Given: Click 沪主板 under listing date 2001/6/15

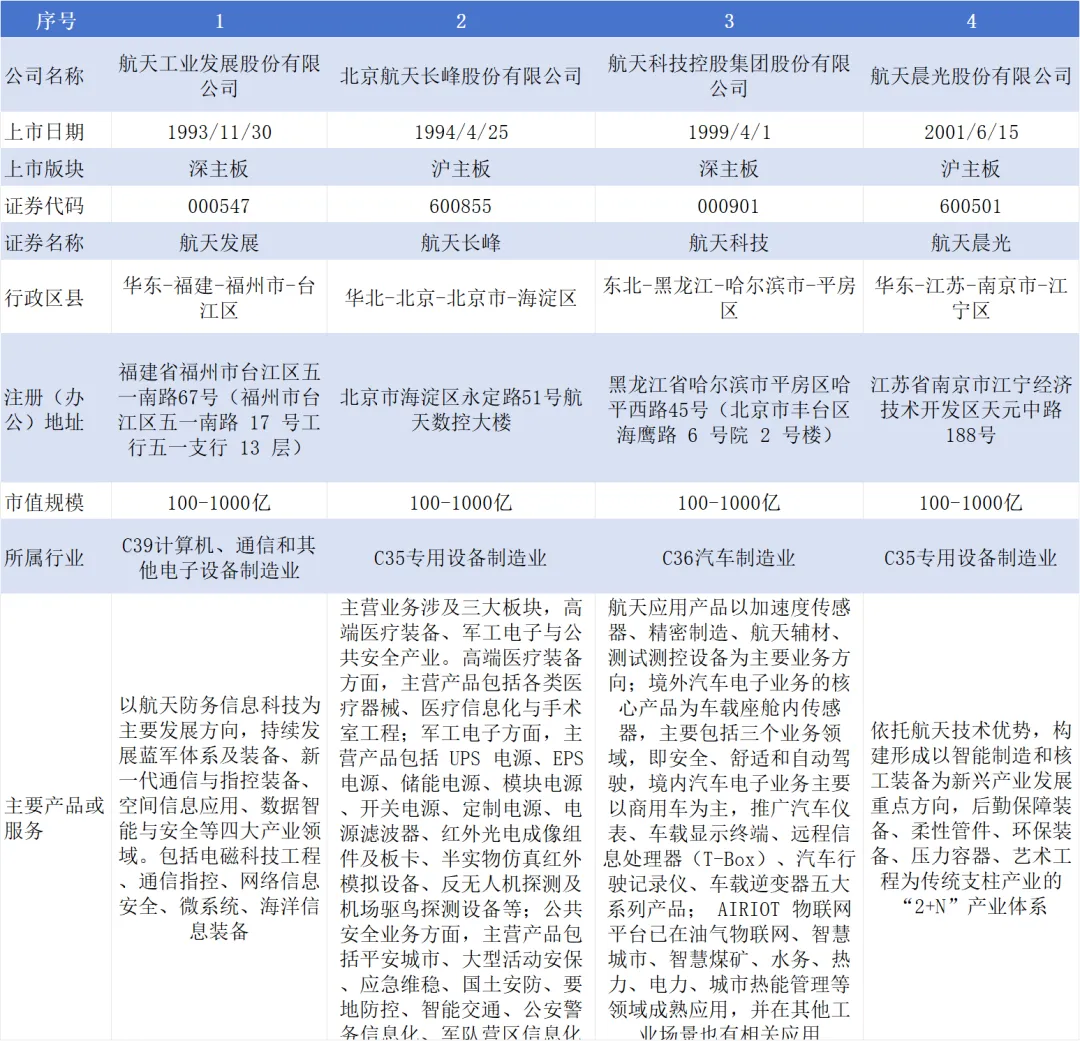Looking at the screenshot, I should coord(971,169).
